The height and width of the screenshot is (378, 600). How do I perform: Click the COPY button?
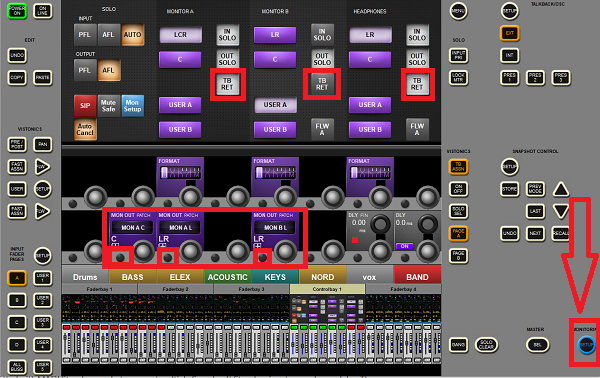click(x=17, y=78)
